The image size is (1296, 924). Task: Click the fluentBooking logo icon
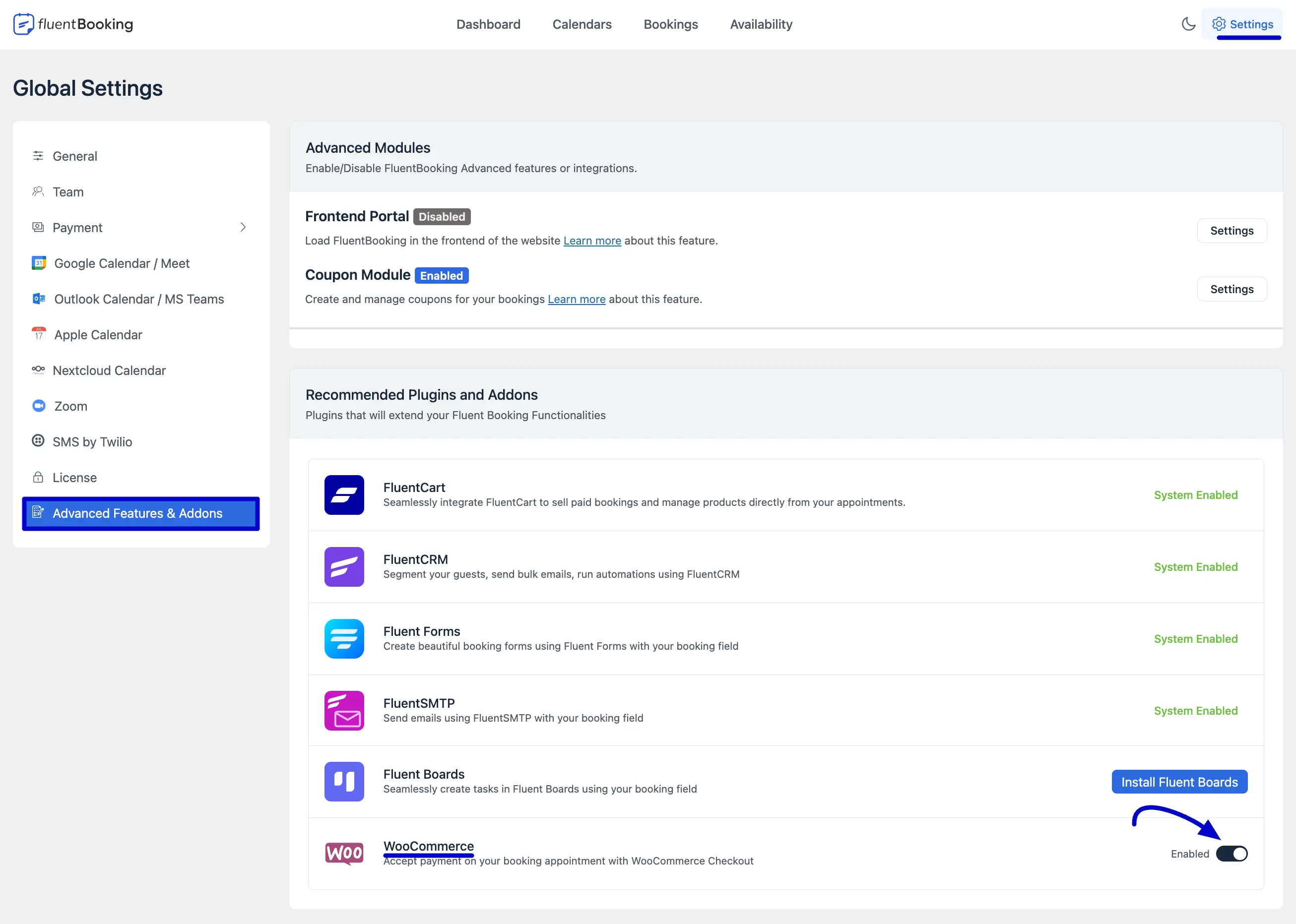[23, 24]
